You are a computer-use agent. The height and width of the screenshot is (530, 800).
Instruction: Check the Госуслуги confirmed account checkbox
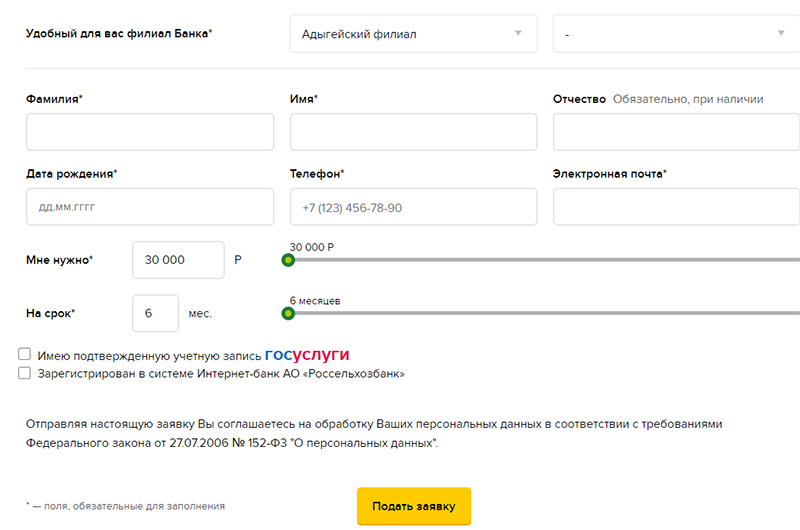tap(25, 354)
